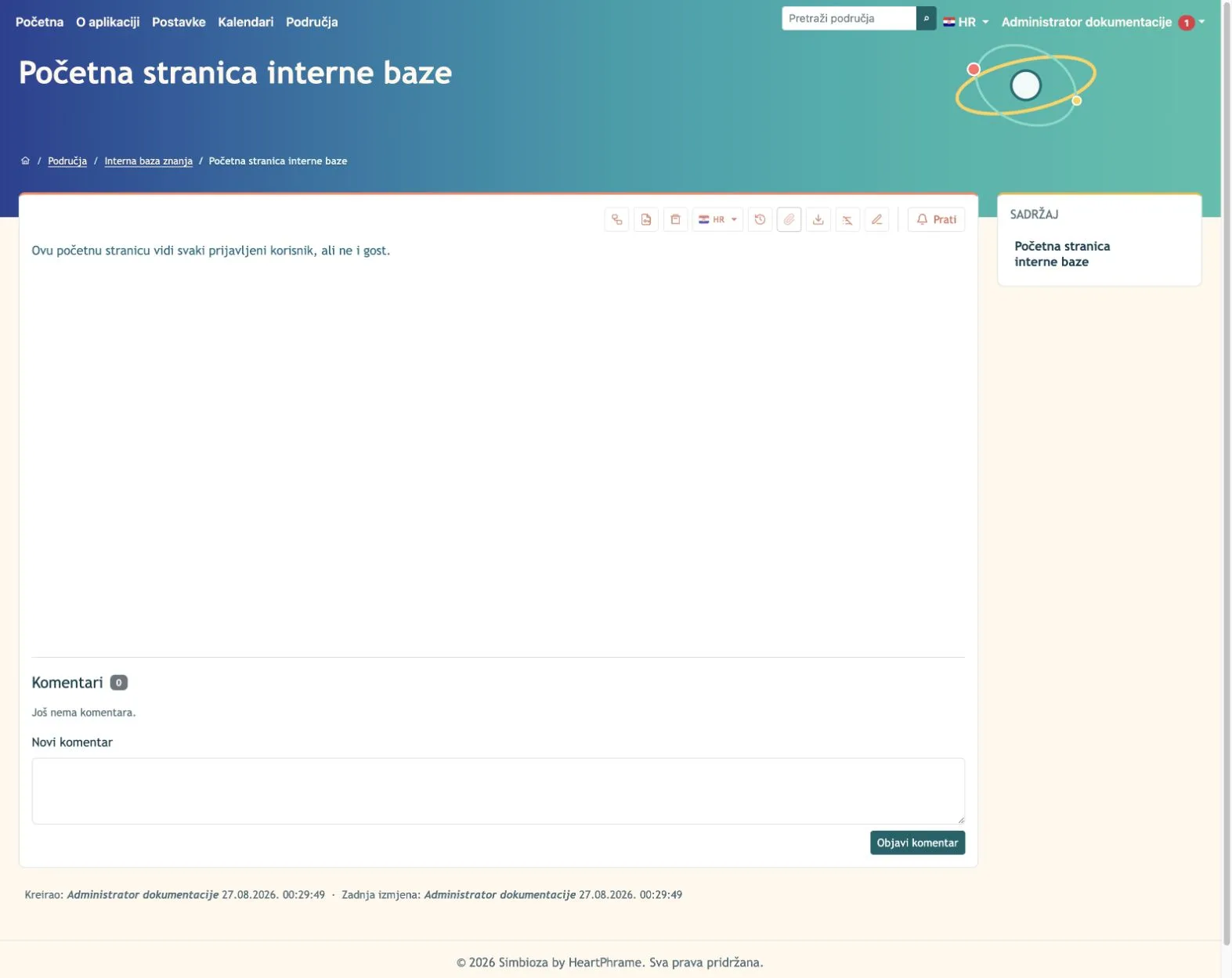Click the home icon in breadcrumb

pos(25,161)
